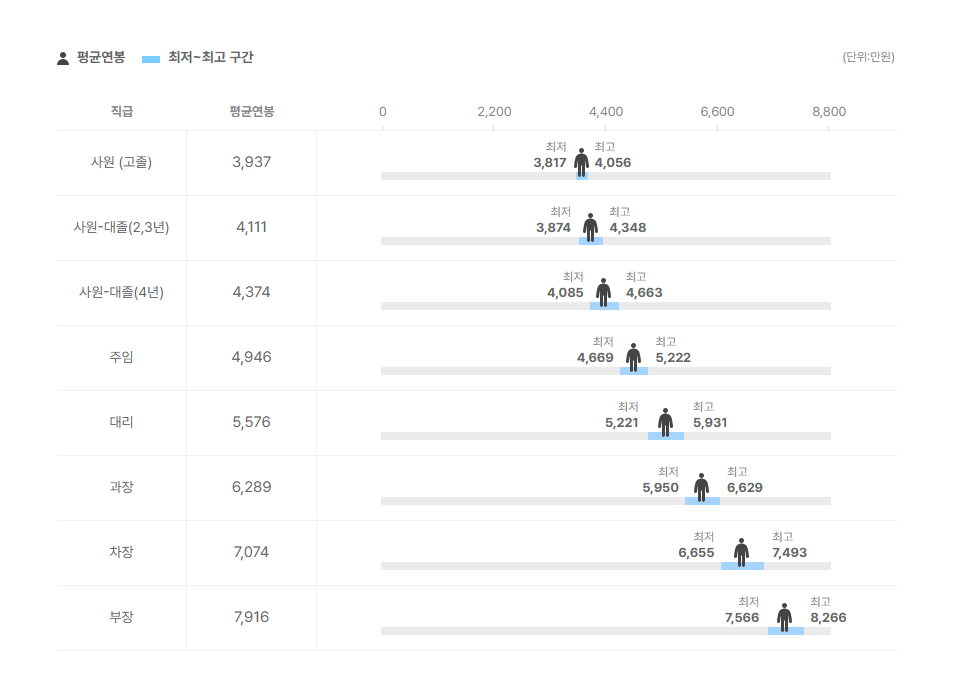Click the person icon in 대리 row
The height and width of the screenshot is (700, 954).
[x=666, y=423]
